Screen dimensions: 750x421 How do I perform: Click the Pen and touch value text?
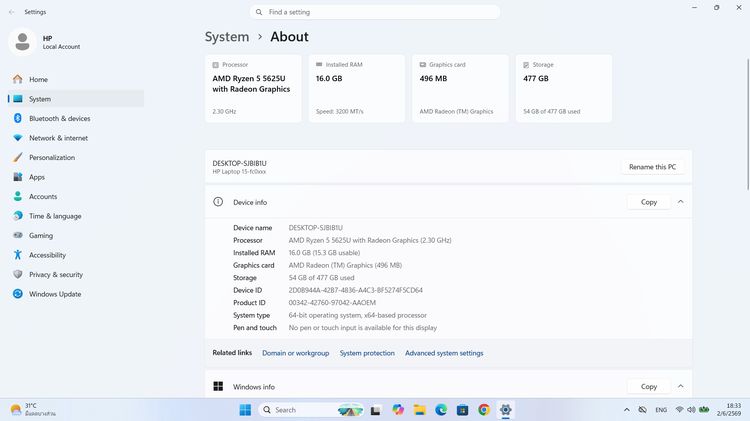click(363, 328)
